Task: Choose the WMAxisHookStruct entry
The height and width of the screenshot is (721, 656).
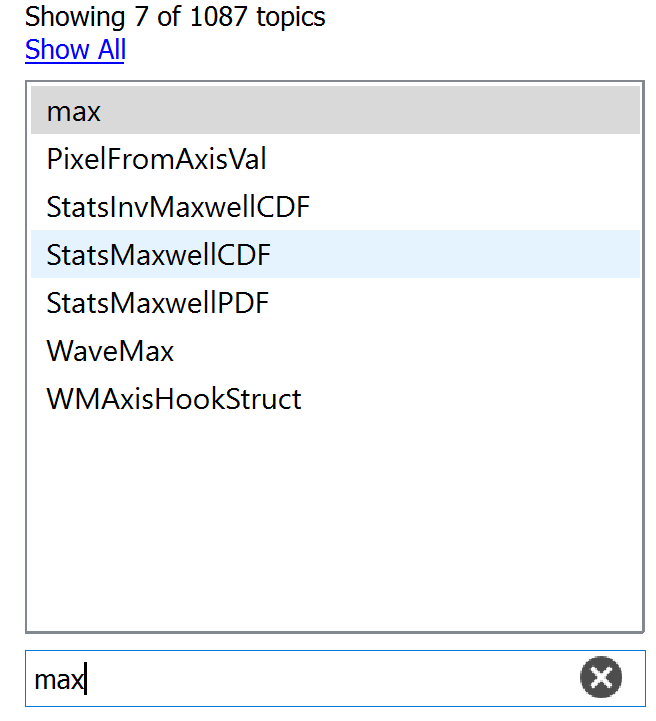Action: click(335, 398)
